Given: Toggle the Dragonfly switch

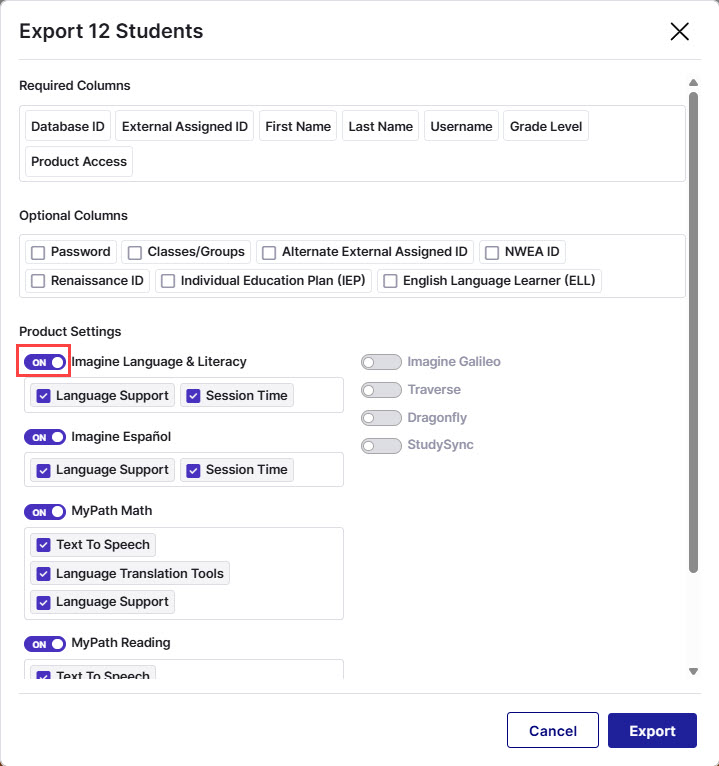Looking at the screenshot, I should pos(381,418).
